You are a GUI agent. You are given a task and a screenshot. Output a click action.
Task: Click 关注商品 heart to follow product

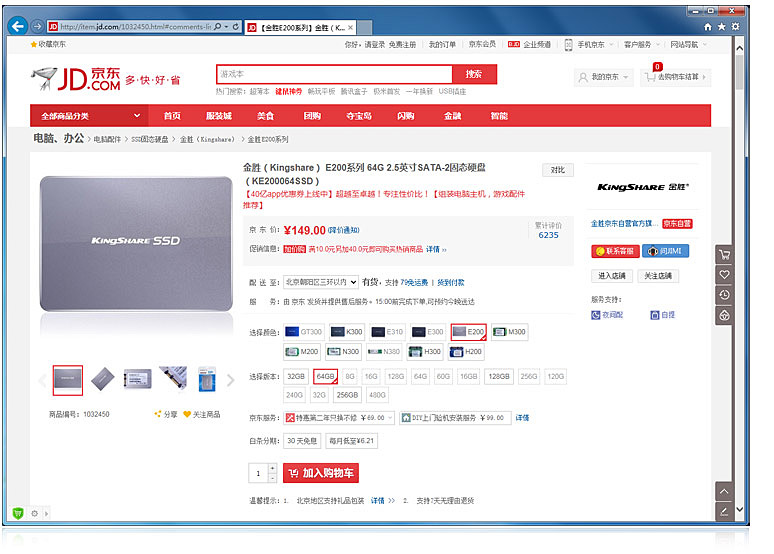[187, 414]
